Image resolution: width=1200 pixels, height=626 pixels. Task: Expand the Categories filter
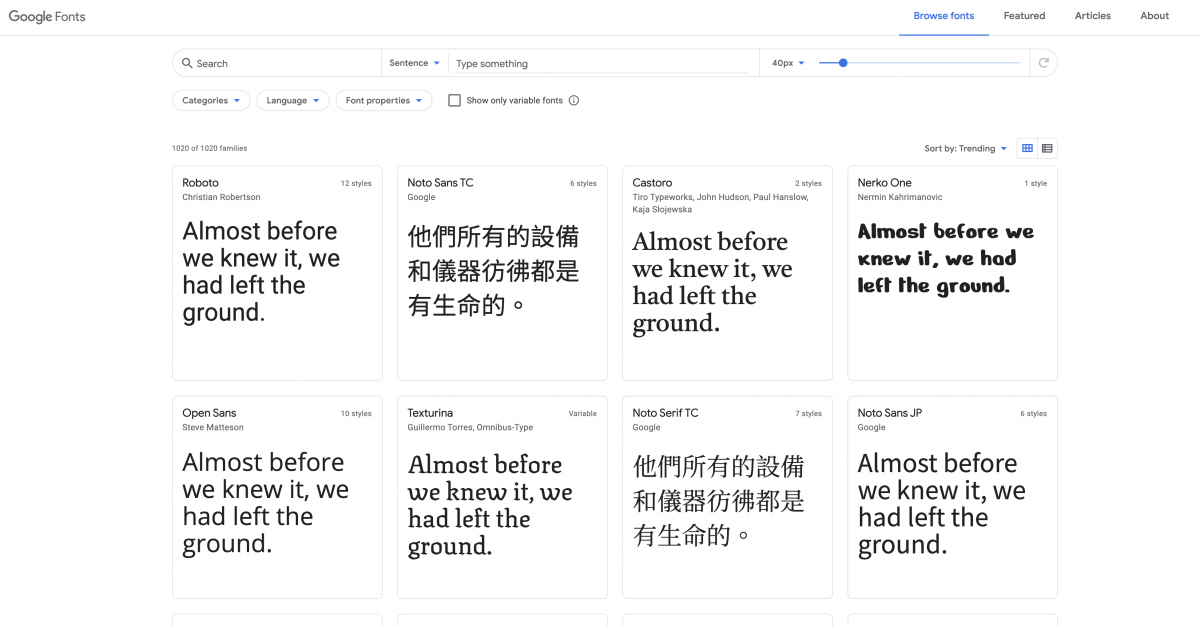pyautogui.click(x=211, y=100)
